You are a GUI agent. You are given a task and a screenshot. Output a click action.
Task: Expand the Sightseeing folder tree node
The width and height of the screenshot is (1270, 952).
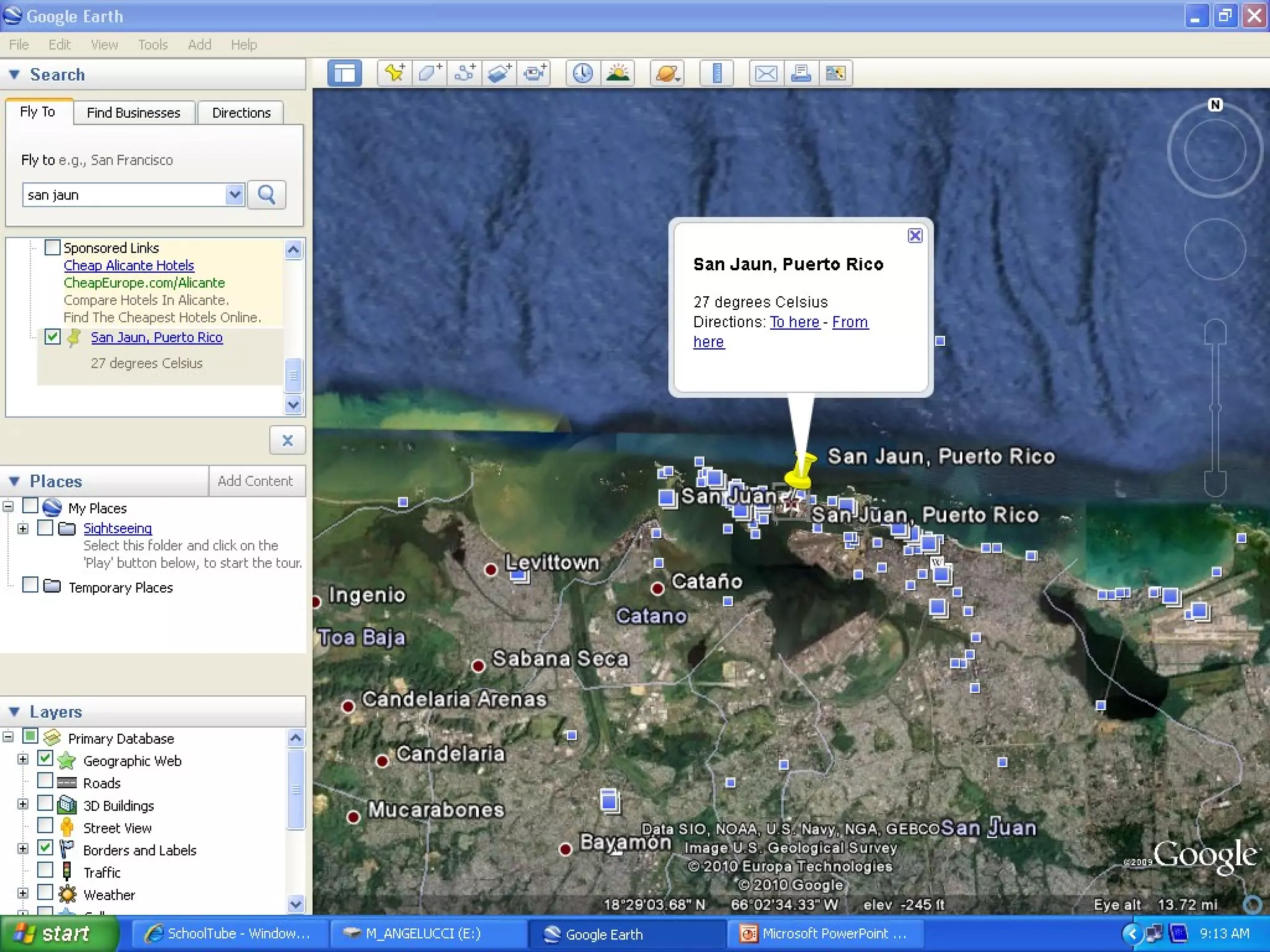tap(23, 529)
